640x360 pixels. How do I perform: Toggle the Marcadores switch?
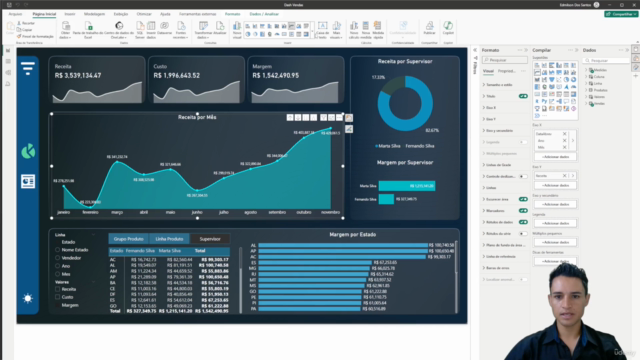pyautogui.click(x=523, y=211)
